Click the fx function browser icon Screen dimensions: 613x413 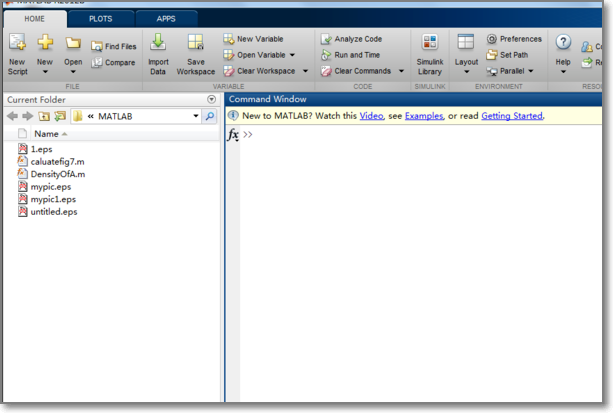233,135
